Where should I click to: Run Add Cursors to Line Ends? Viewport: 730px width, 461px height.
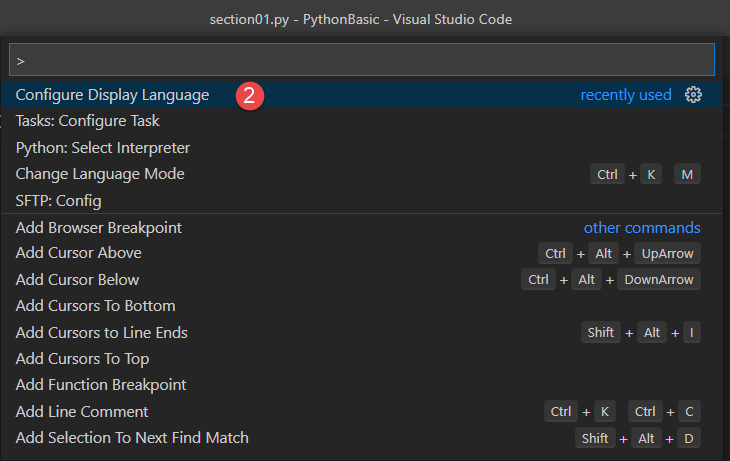click(102, 332)
